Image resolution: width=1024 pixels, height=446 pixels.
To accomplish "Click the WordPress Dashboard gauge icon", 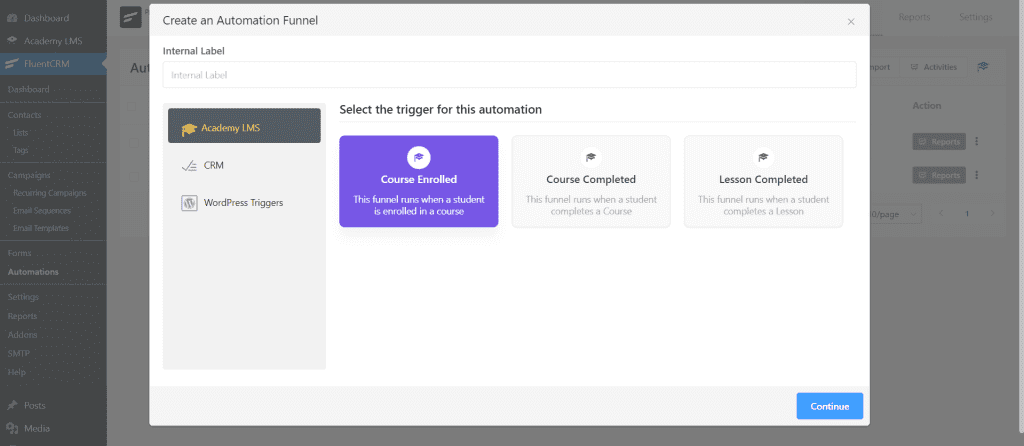I will click(12, 18).
